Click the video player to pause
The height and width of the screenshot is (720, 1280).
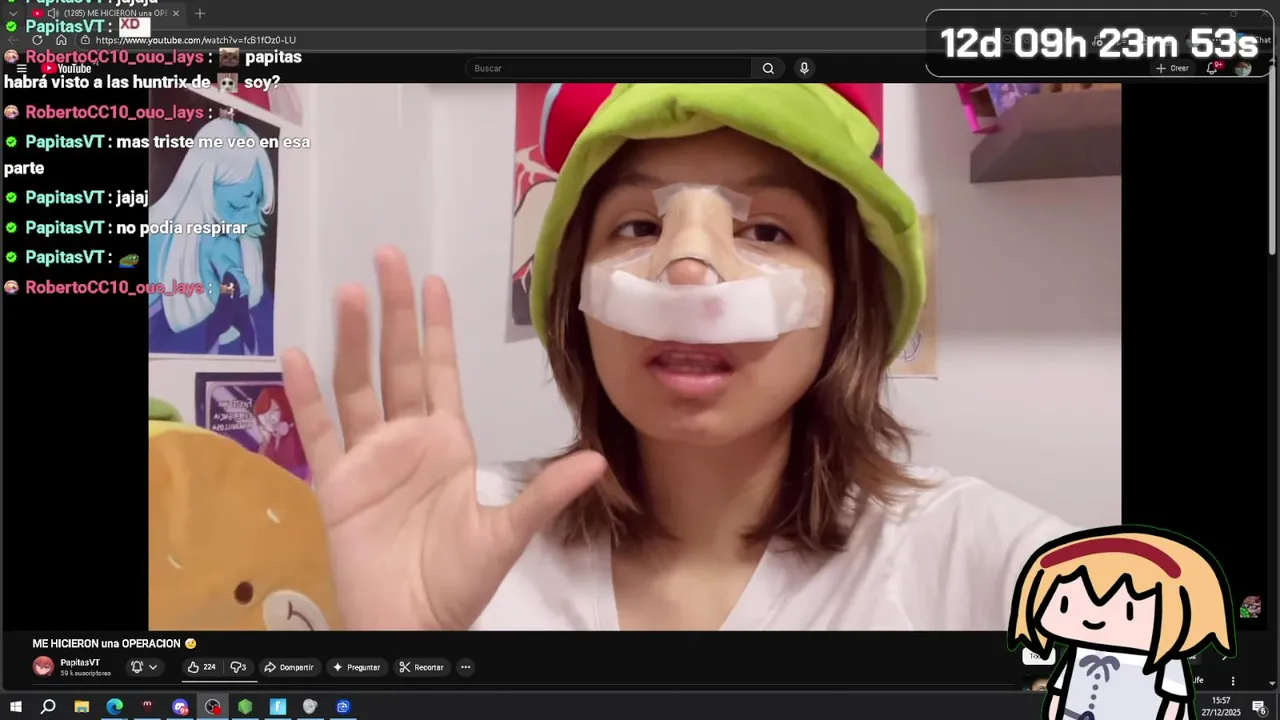(x=634, y=356)
